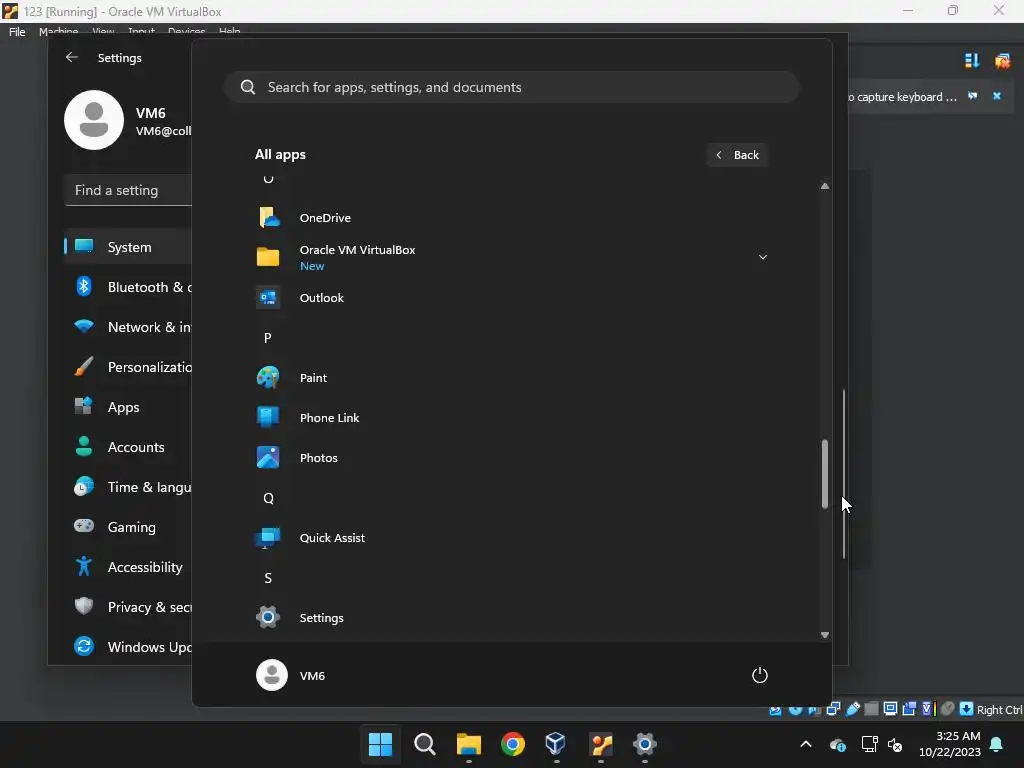Click the do-not-show-again icon on keyboard notification

point(972,96)
